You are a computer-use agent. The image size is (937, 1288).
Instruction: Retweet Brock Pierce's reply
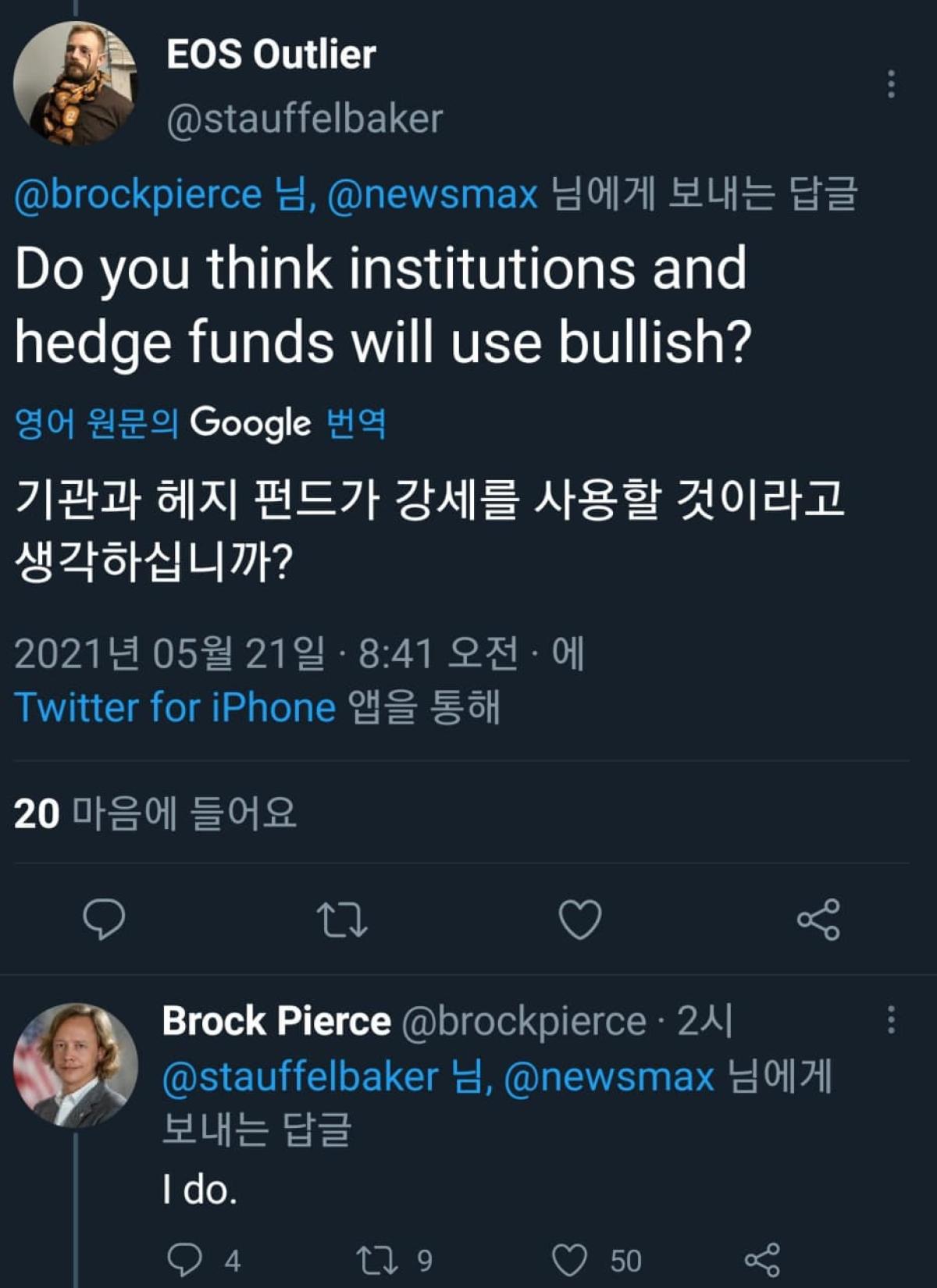click(x=377, y=1260)
